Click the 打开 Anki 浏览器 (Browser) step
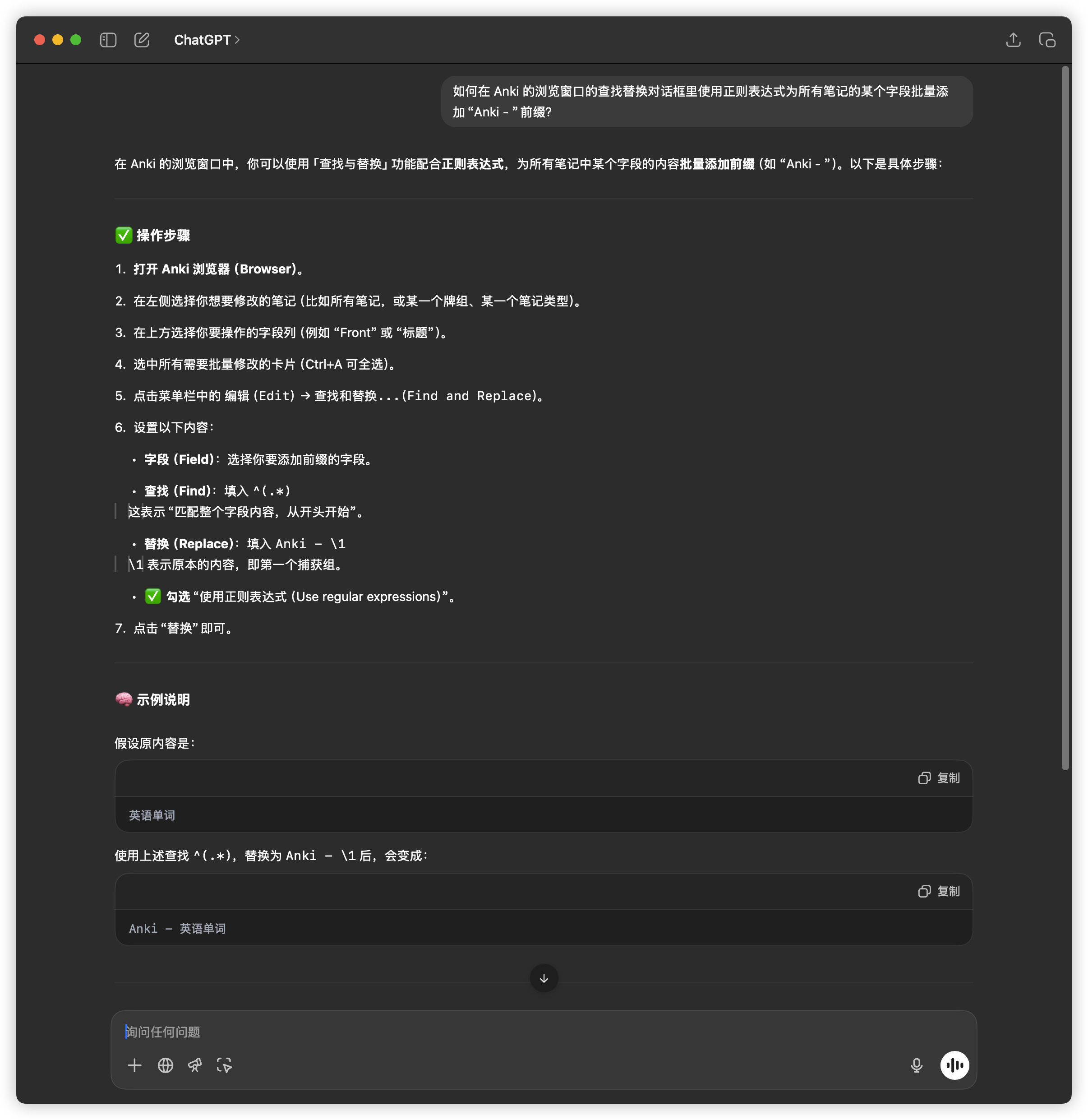Viewport: 1088px width, 1120px height. 218,268
